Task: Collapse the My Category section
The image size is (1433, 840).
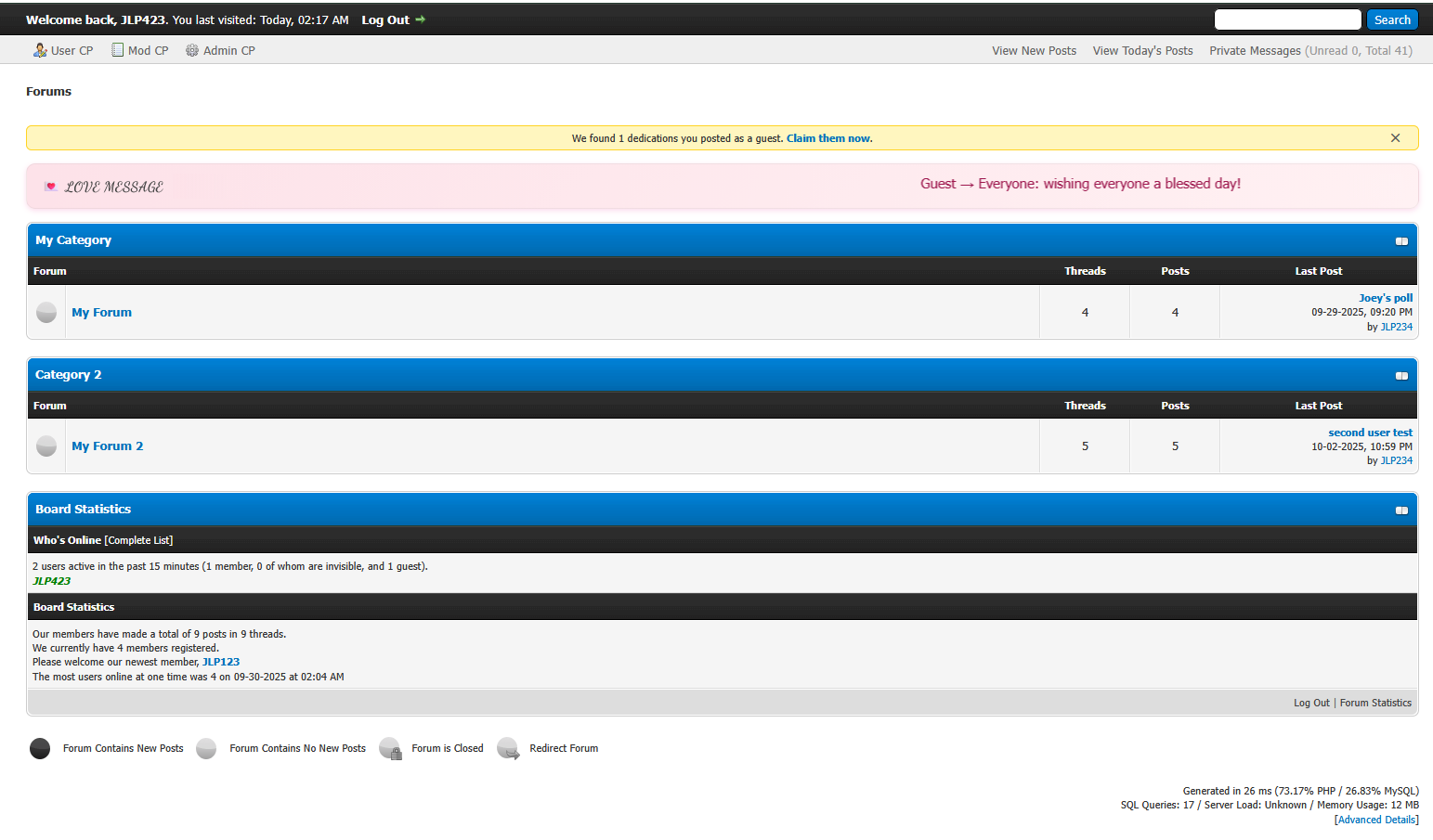Action: [x=1401, y=241]
